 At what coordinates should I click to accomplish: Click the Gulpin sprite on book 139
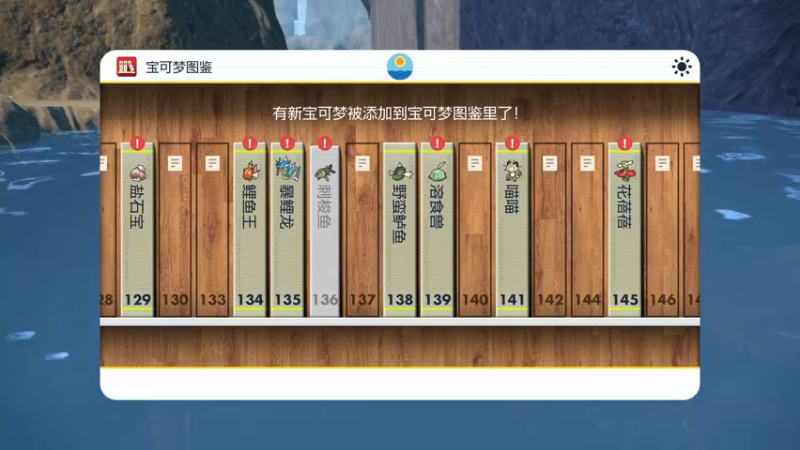(x=437, y=172)
